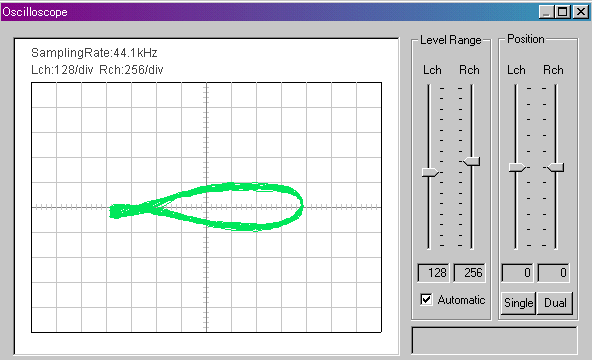Close the Oscilloscope window
The image size is (592, 360).
(581, 12)
